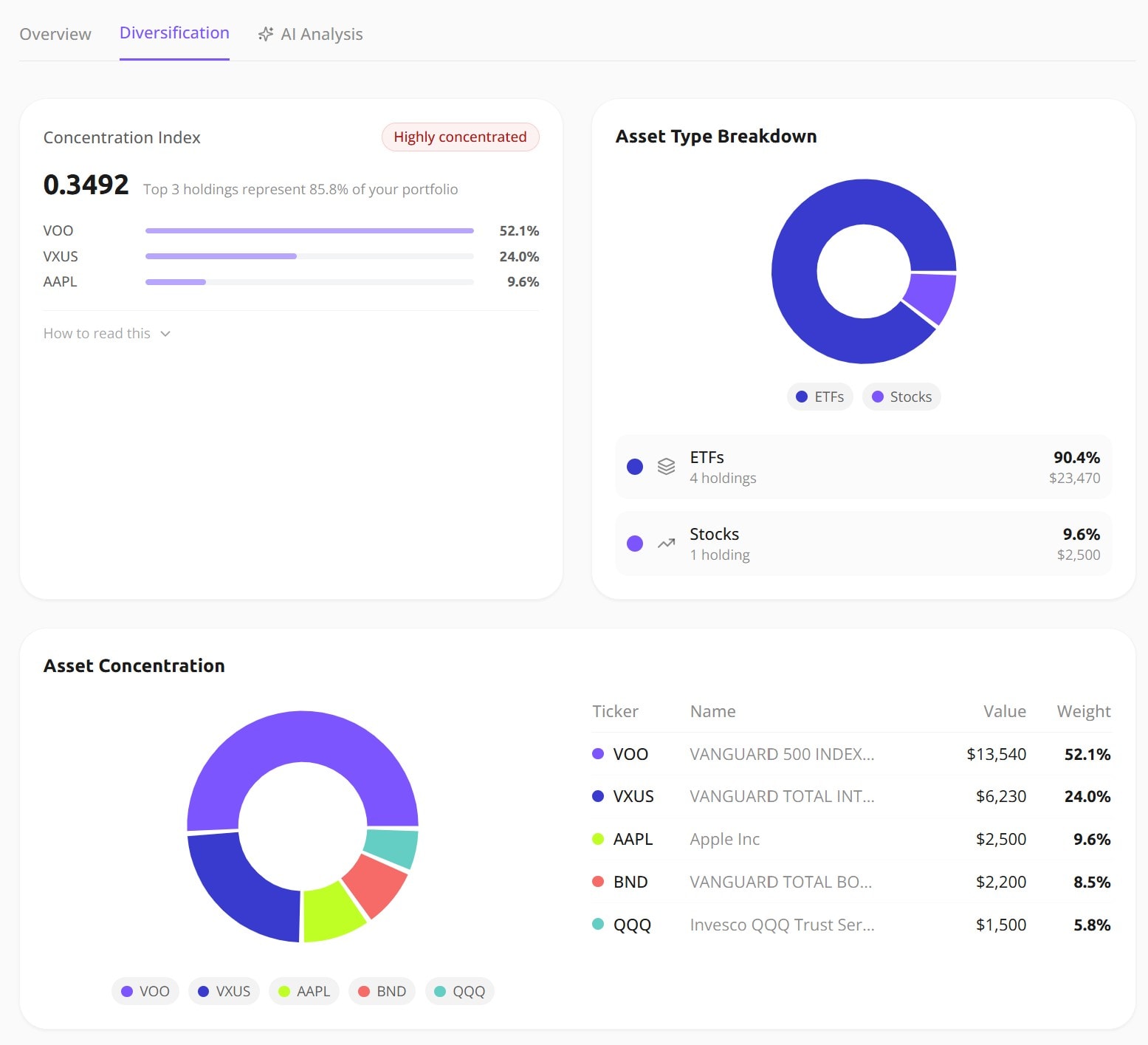Click the 8.5% weight cell
This screenshot has width=1148, height=1045.
[x=1092, y=882]
